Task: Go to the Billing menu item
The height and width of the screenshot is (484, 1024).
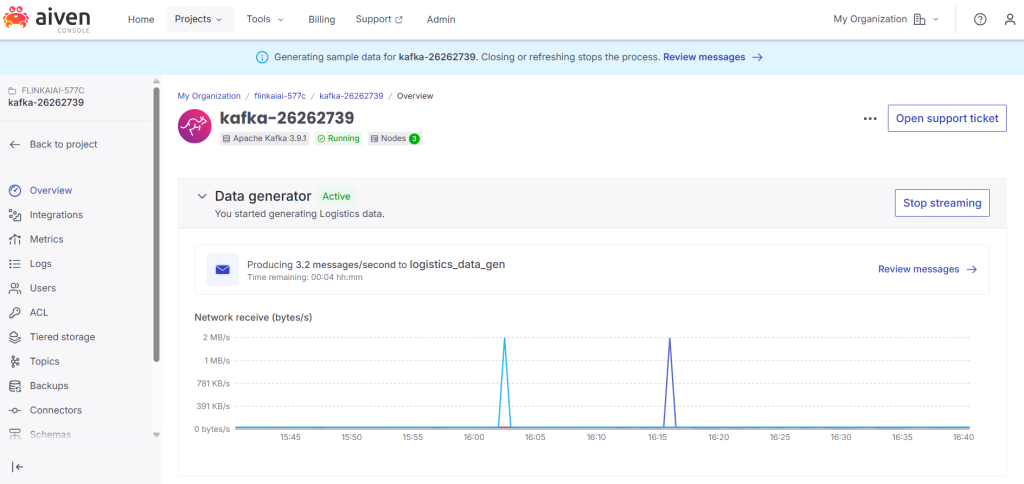Action: point(322,19)
